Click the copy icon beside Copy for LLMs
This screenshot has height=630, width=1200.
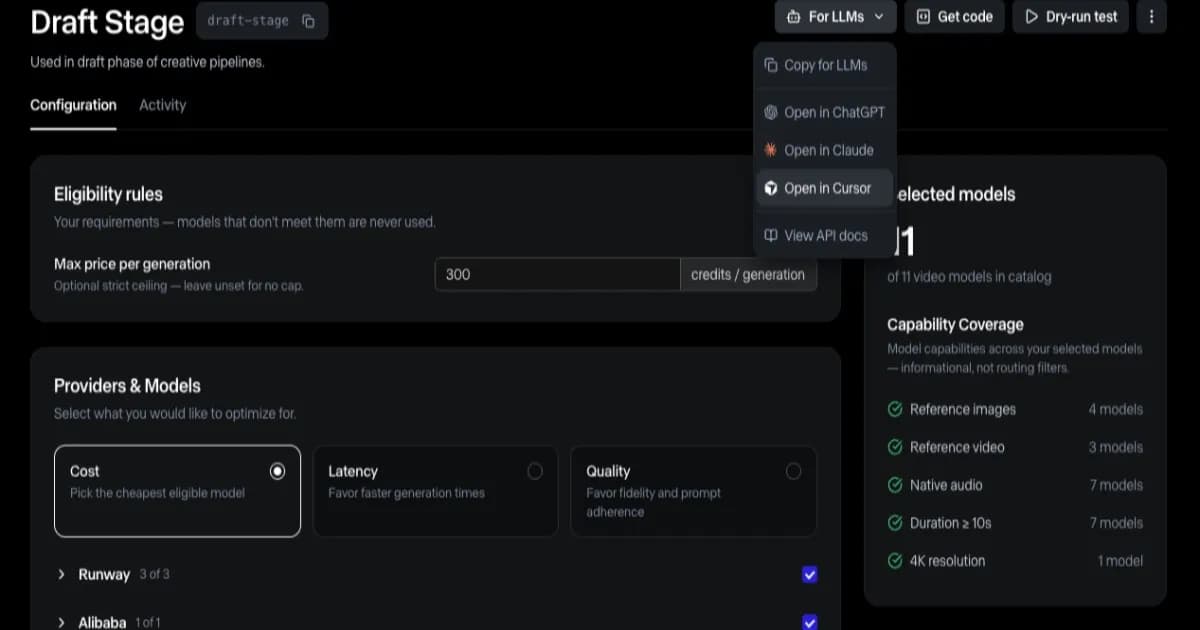(770, 65)
